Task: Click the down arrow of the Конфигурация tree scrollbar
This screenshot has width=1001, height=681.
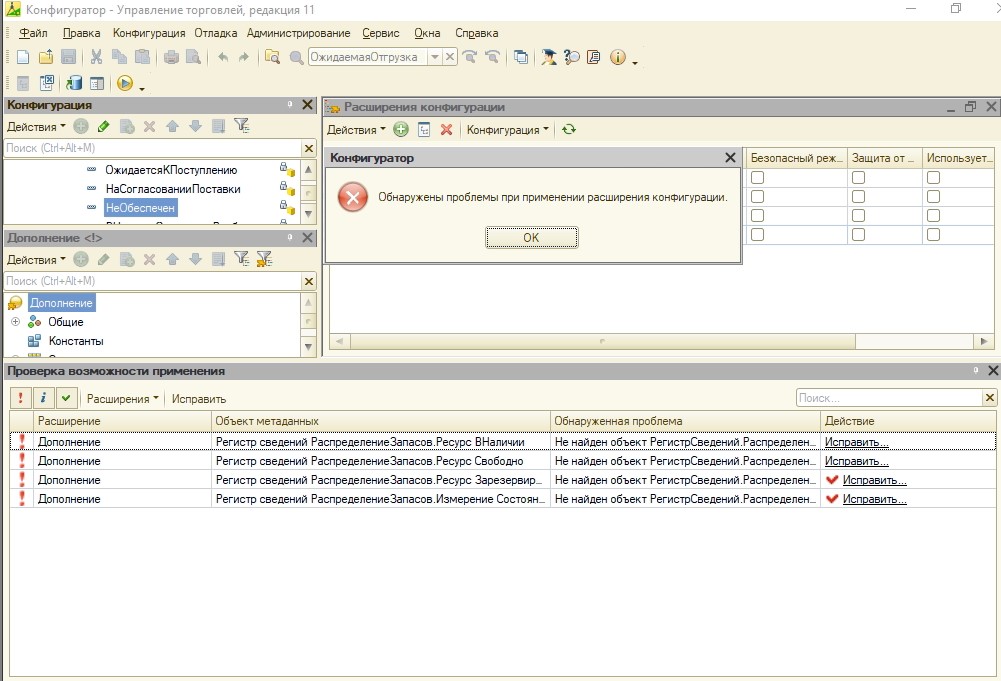Action: coord(308,214)
